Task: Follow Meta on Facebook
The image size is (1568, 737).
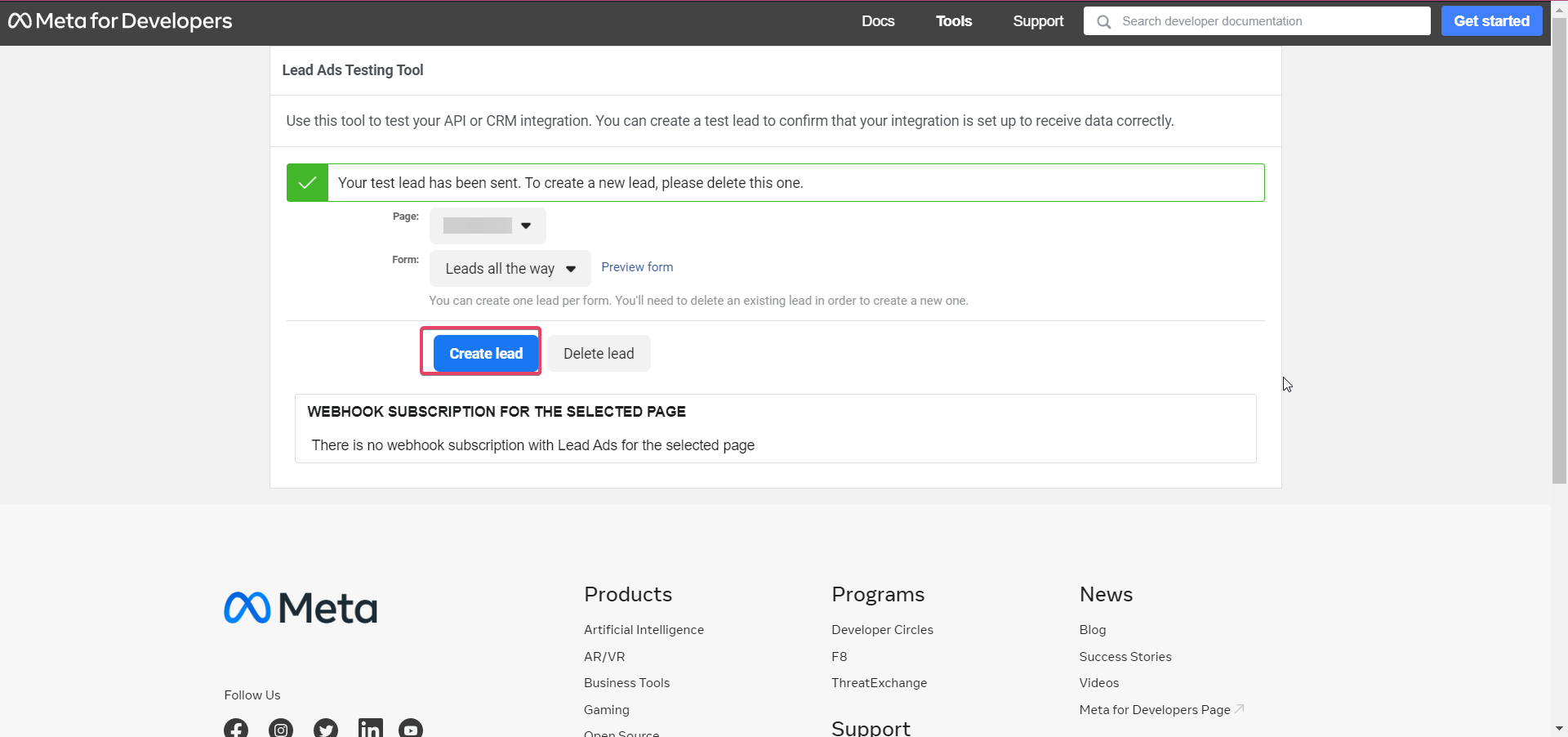Action: click(x=235, y=728)
